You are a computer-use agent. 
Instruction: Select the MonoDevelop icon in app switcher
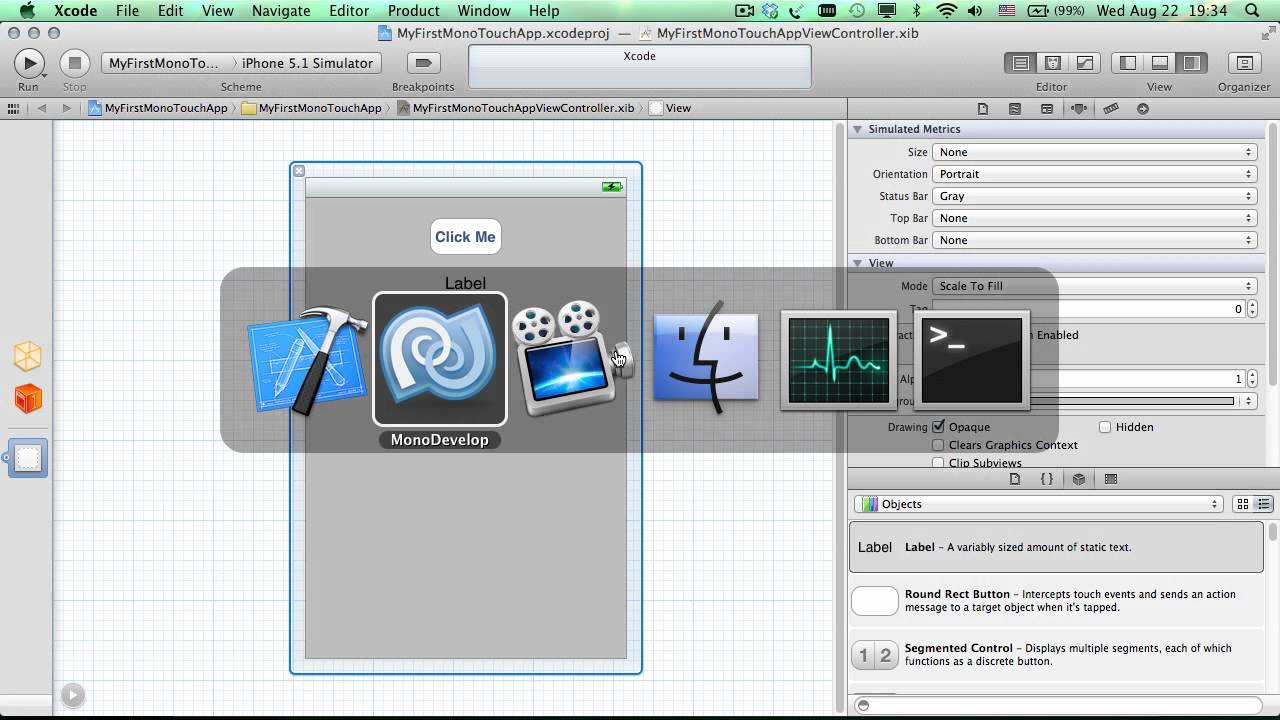(440, 359)
